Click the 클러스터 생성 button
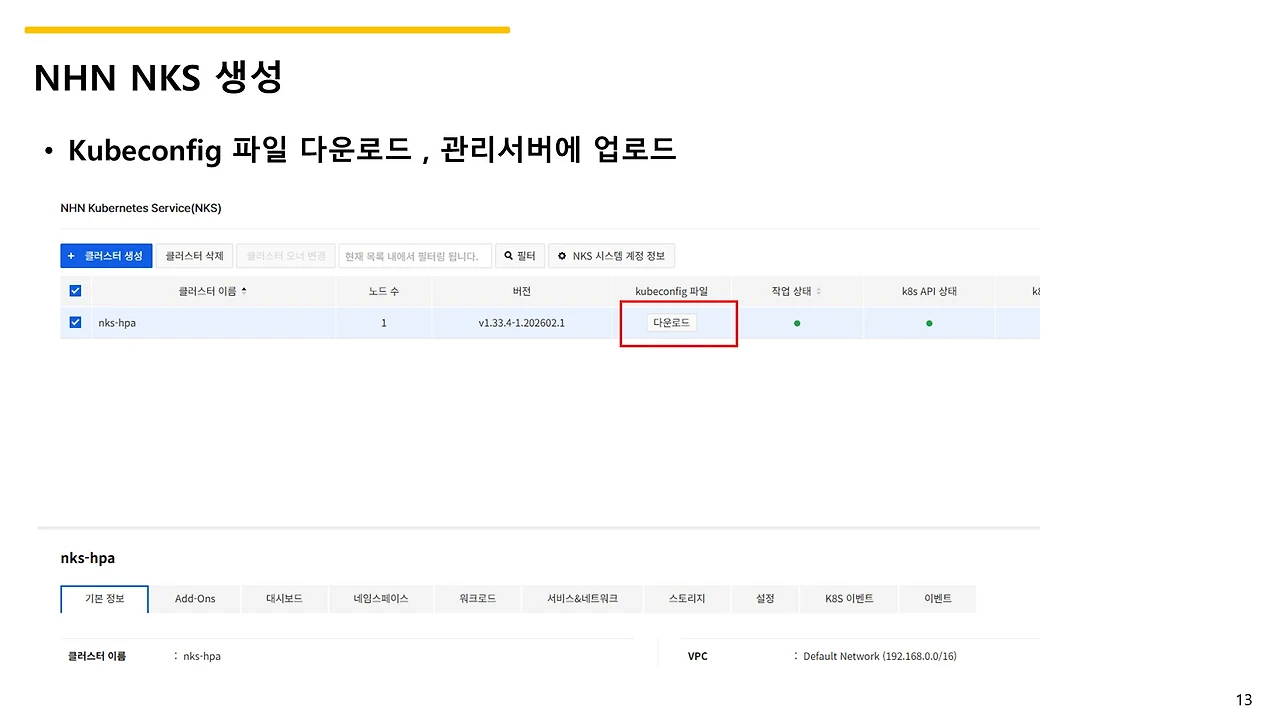Screen dimensions: 1280x720 [106, 256]
